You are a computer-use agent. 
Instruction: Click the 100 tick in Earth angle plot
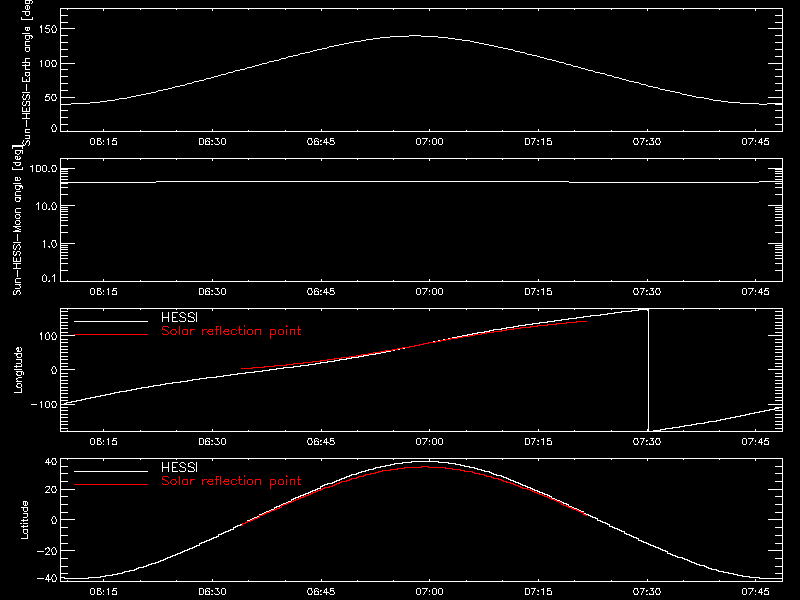point(48,64)
